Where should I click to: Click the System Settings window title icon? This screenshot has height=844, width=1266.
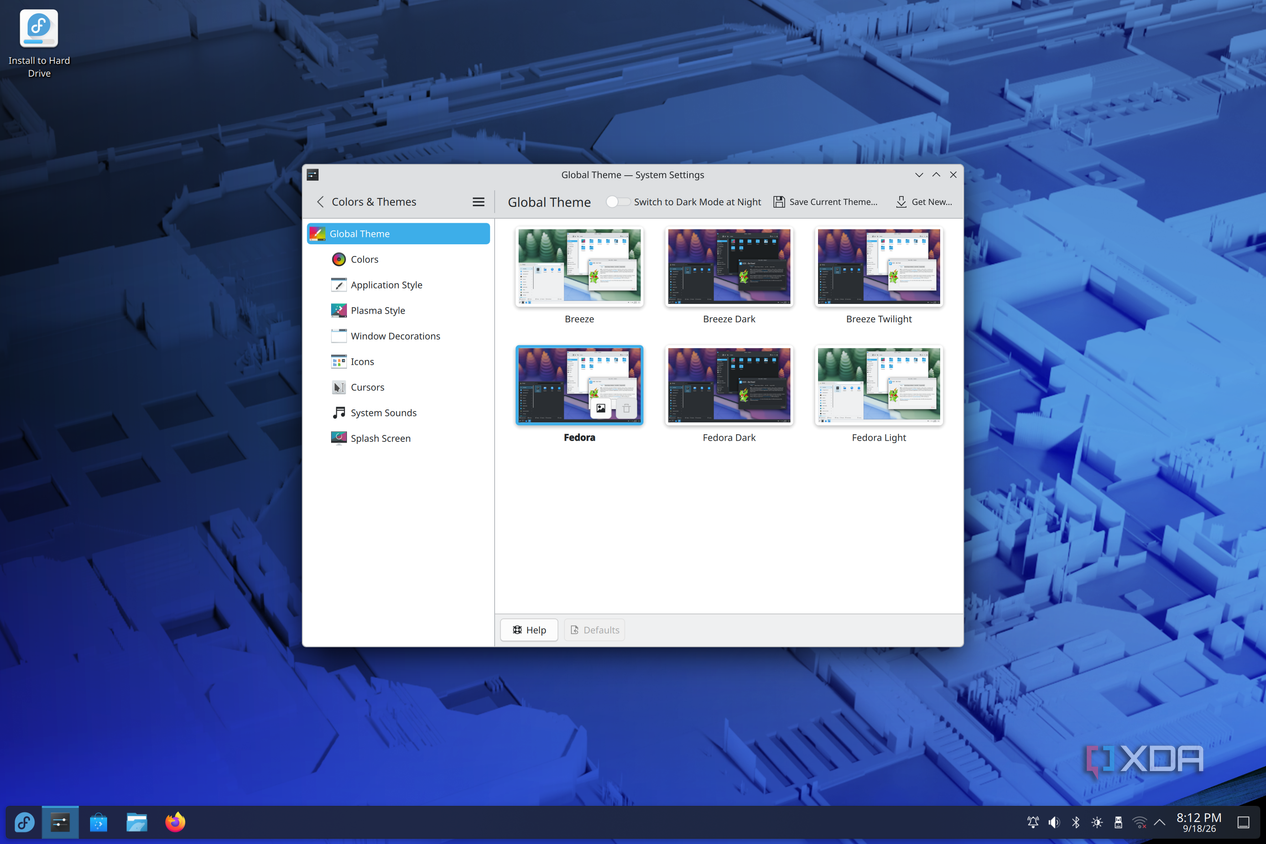point(313,175)
